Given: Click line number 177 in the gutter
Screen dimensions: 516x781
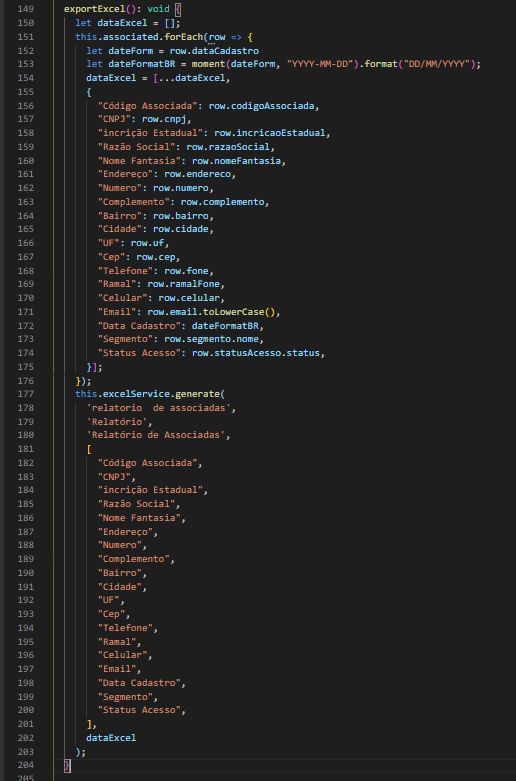Looking at the screenshot, I should coord(25,394).
